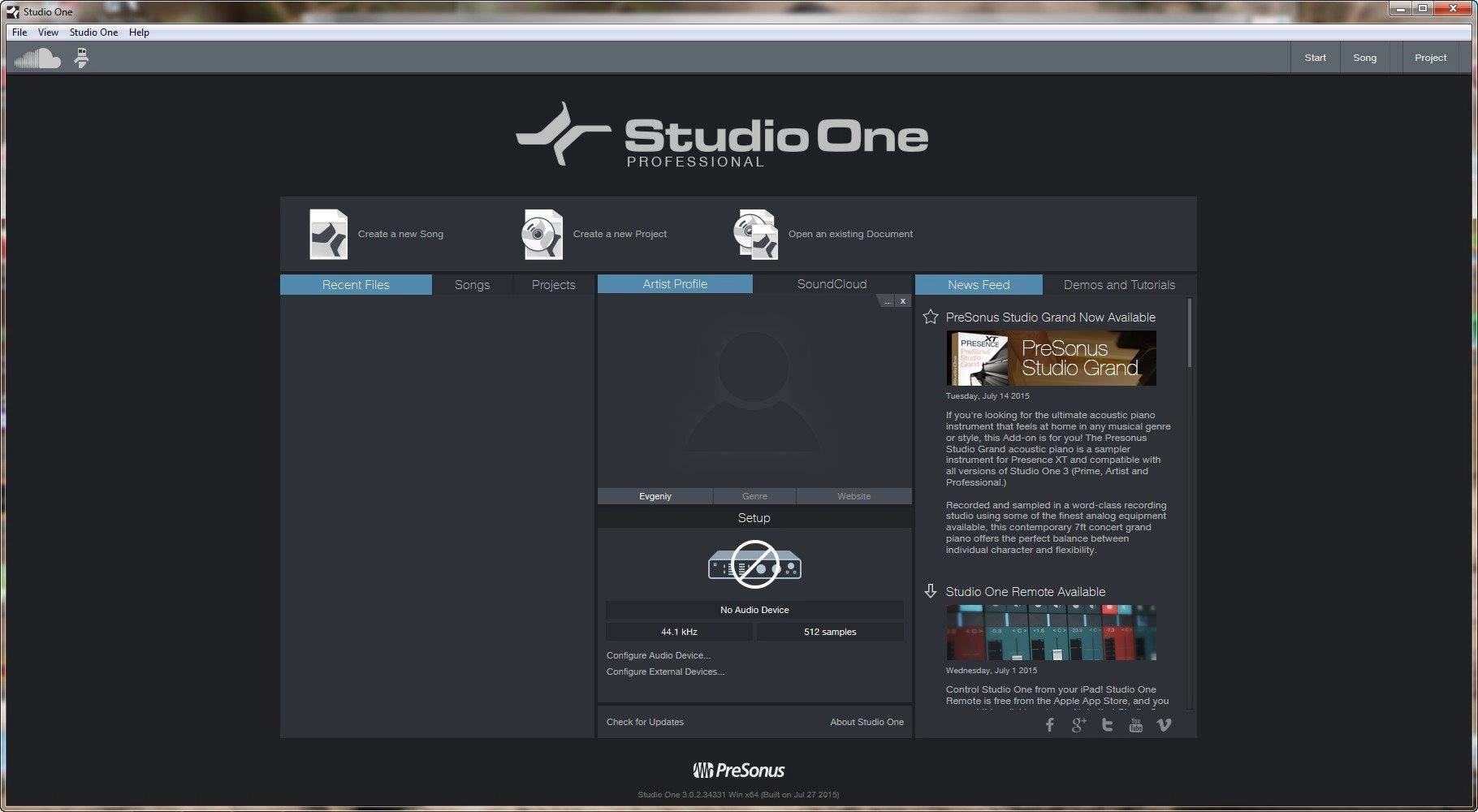Select the Demos and Tutorials tab
The image size is (1478, 812).
point(1119,285)
